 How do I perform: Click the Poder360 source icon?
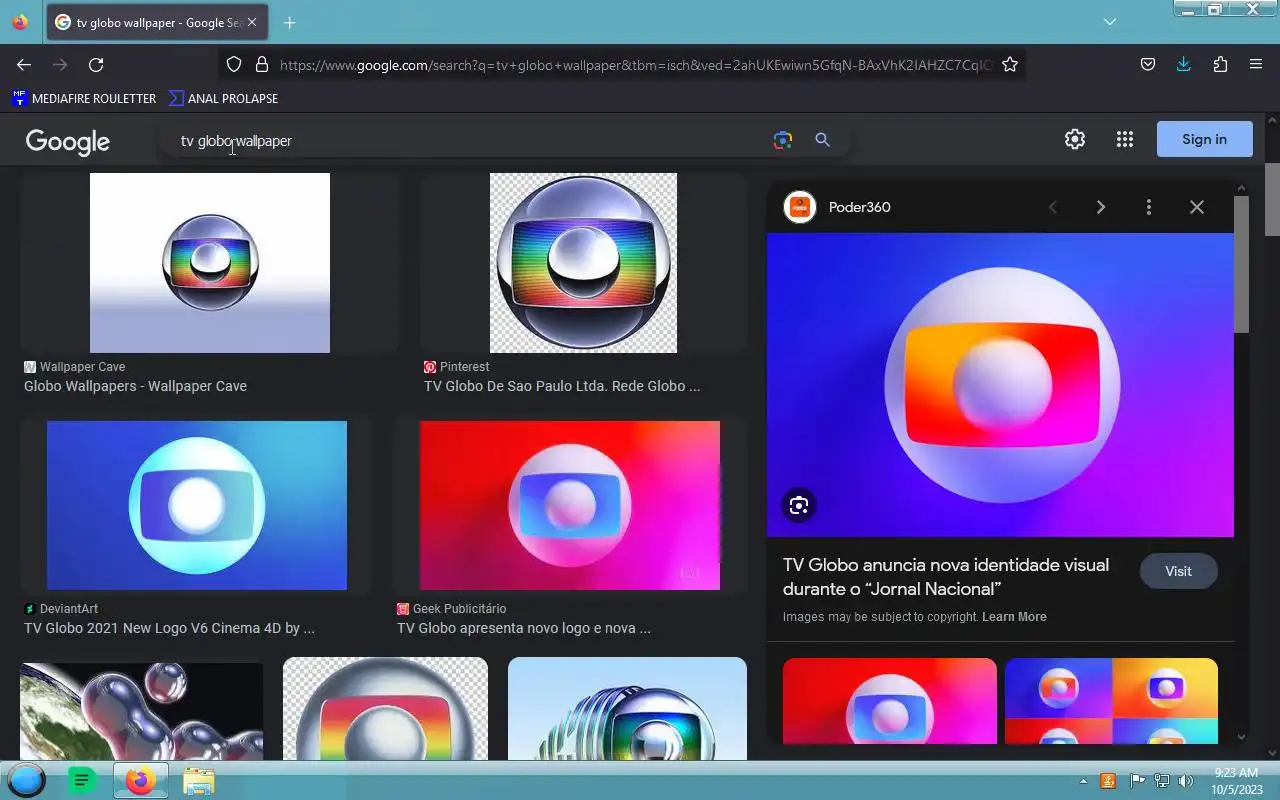pos(800,207)
